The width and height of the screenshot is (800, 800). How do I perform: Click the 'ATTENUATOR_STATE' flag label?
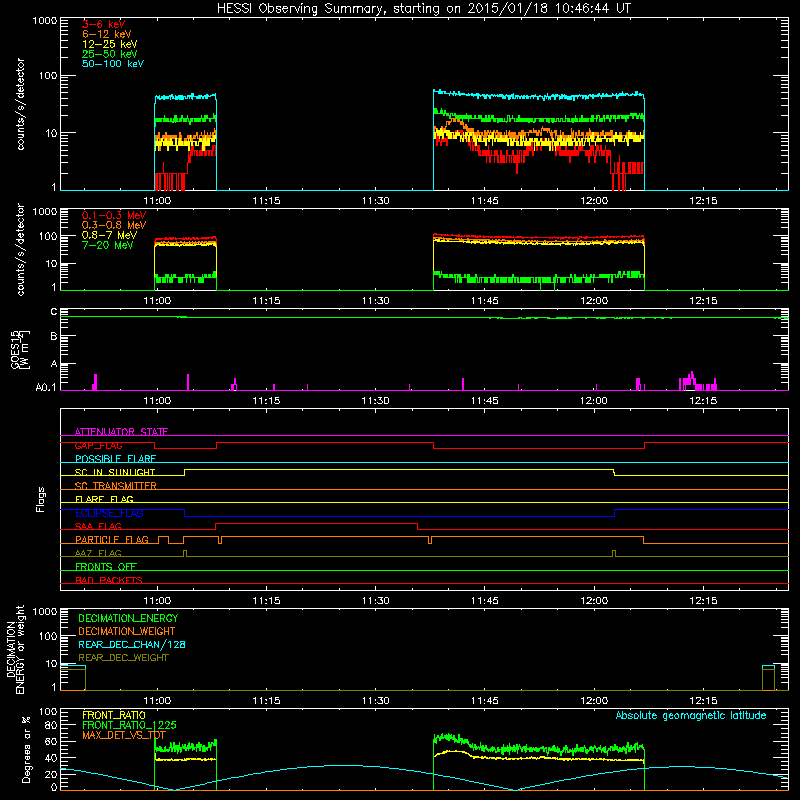pos(121,432)
